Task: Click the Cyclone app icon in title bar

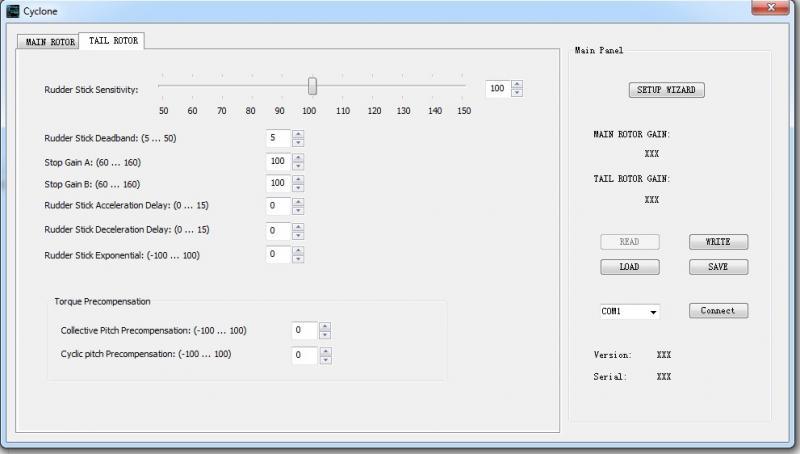Action: point(13,12)
